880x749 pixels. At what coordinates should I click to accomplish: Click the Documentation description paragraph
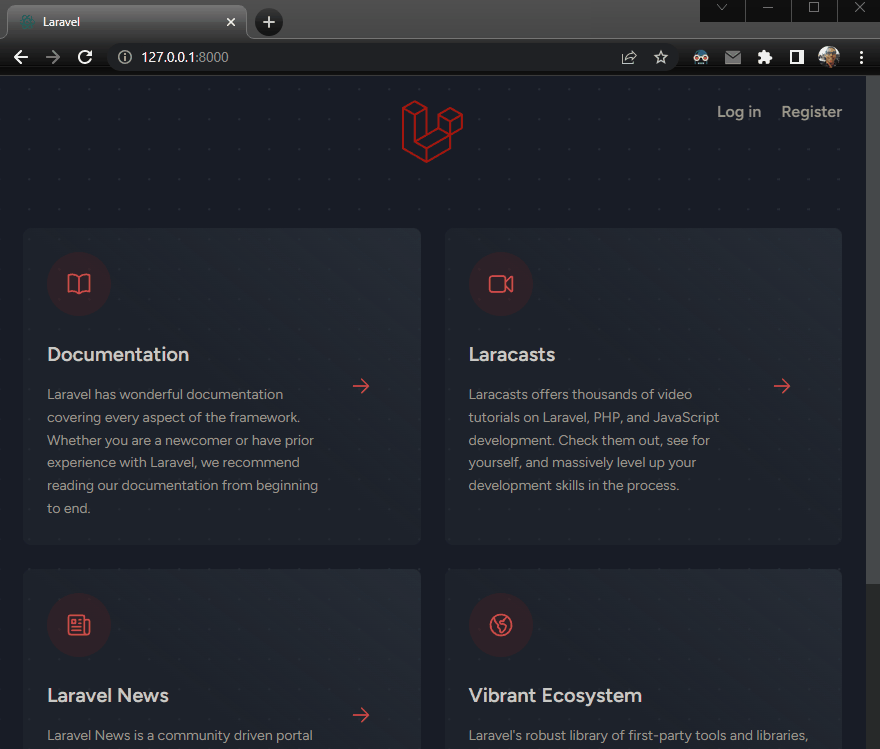(x=182, y=451)
